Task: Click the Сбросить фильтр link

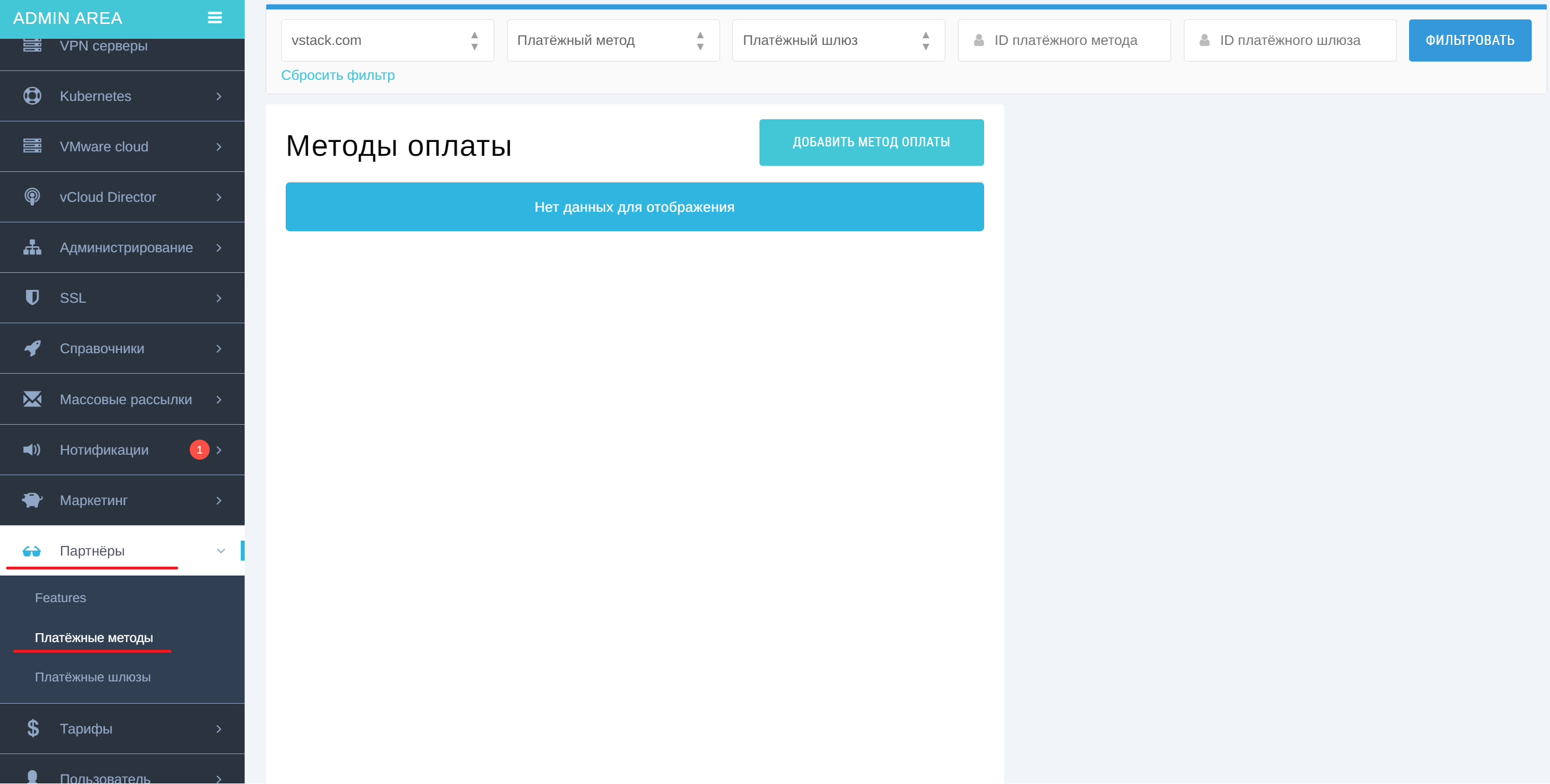Action: tap(337, 75)
